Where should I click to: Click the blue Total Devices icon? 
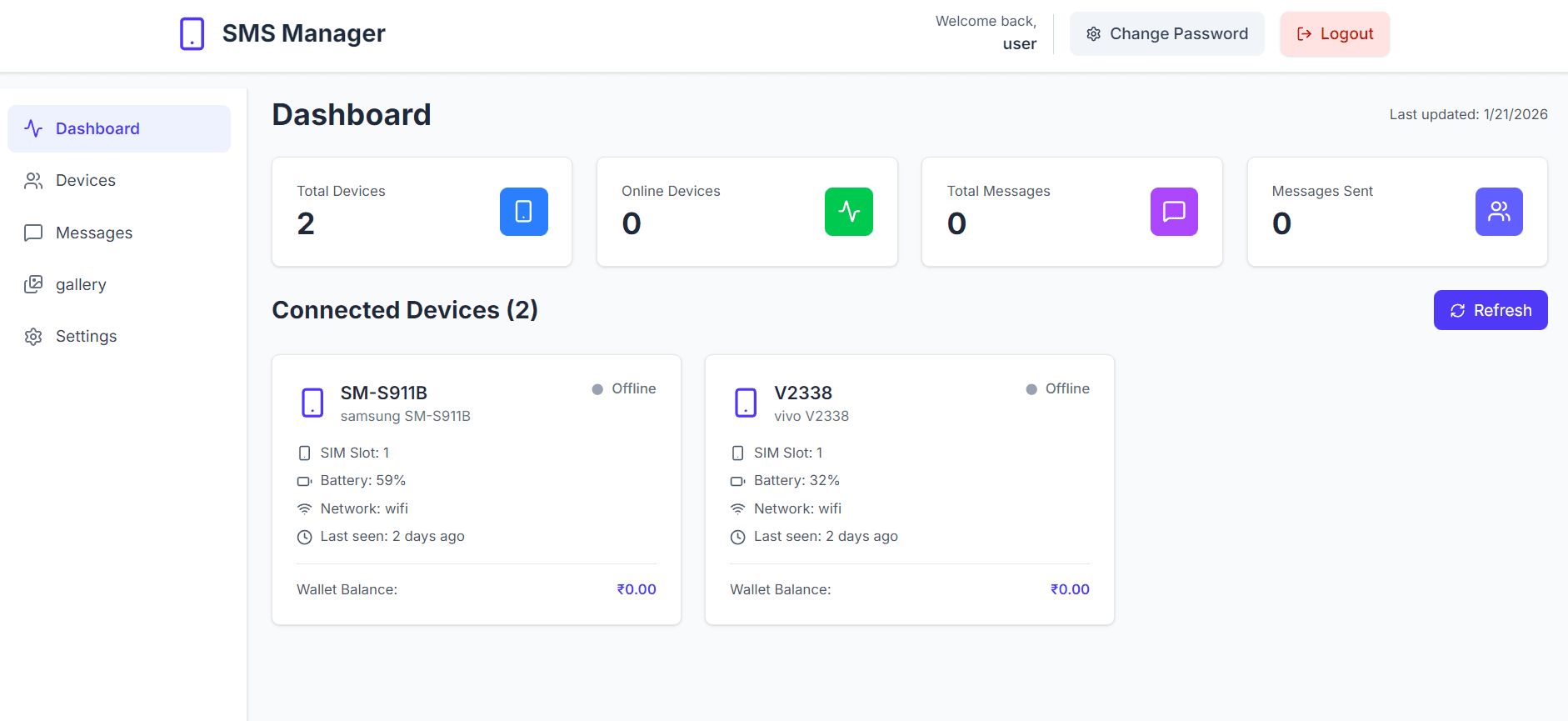pyautogui.click(x=523, y=212)
